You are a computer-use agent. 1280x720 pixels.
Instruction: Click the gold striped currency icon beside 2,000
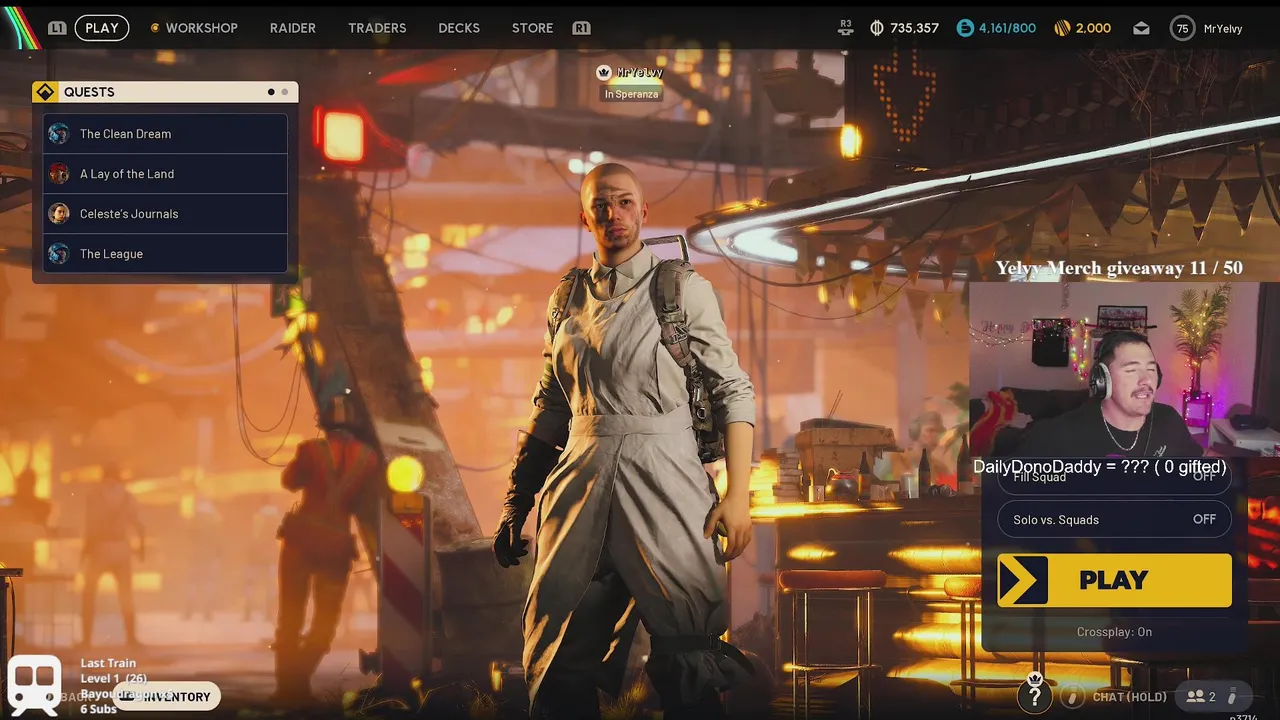click(x=1063, y=28)
